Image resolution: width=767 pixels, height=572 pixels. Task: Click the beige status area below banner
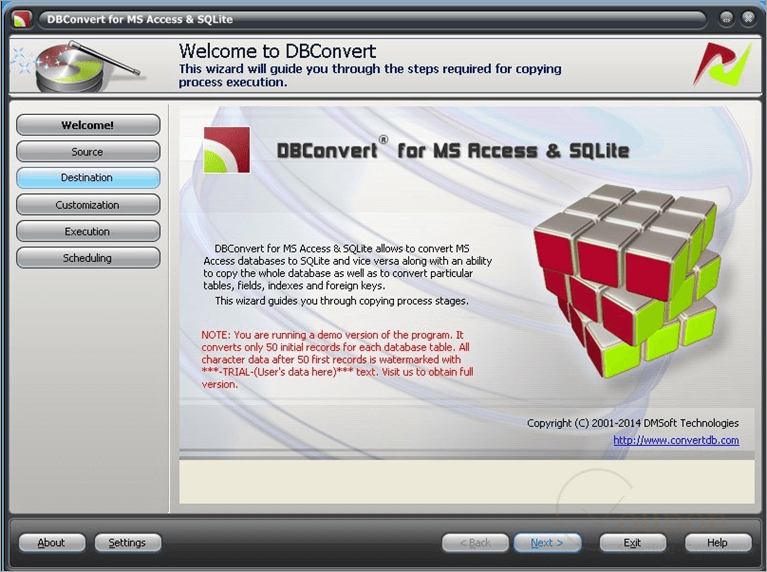467,482
